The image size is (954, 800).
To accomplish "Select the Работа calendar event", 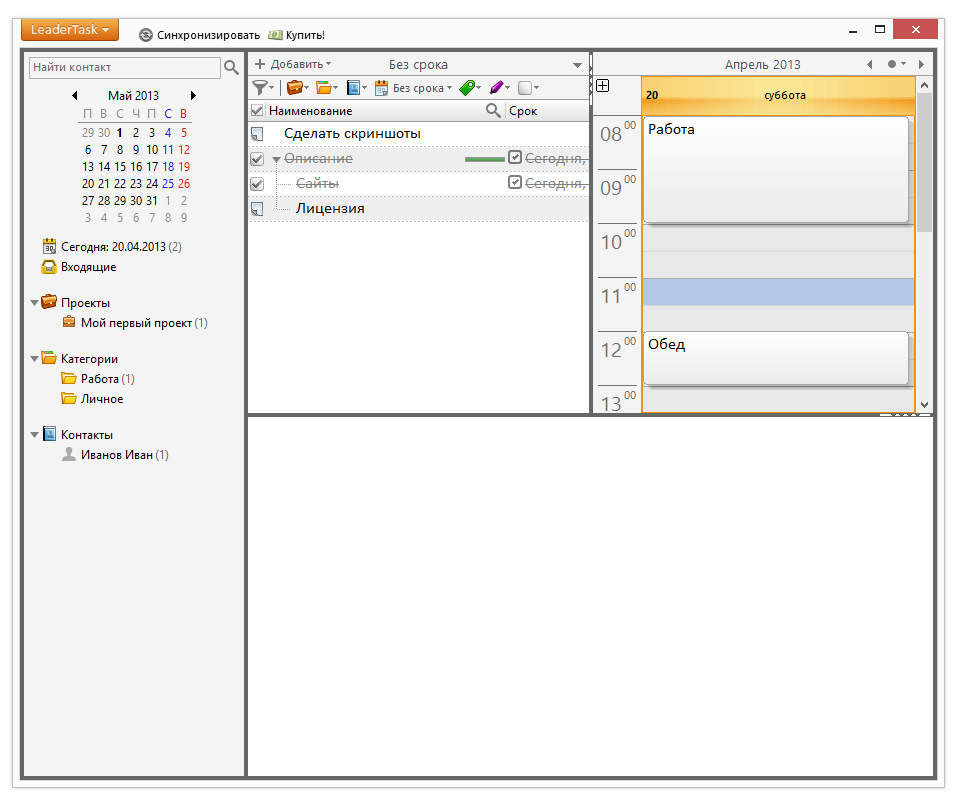I will [x=776, y=169].
